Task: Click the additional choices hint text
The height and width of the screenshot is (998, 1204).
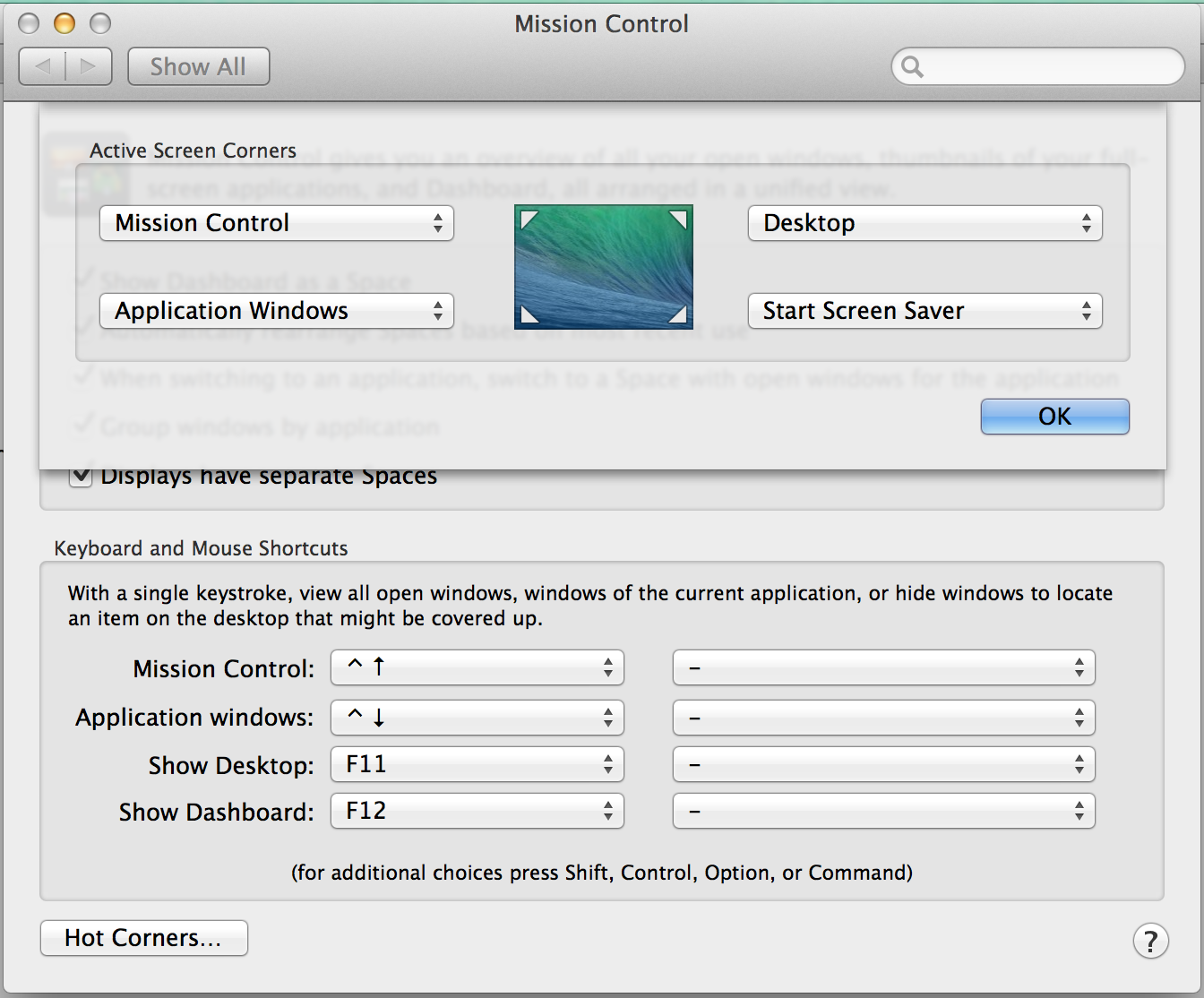Action: pos(602,873)
